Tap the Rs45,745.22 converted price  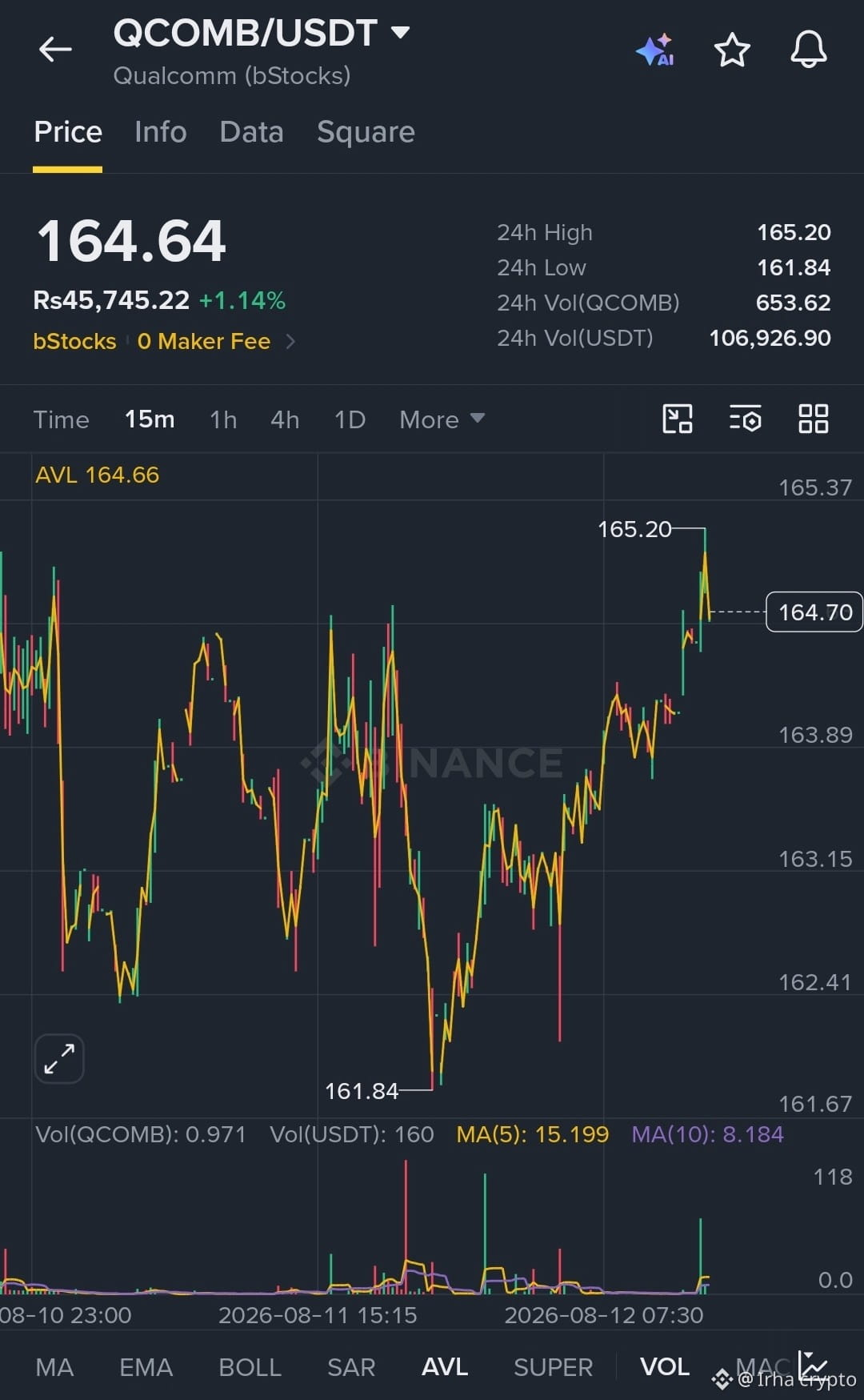pos(111,301)
